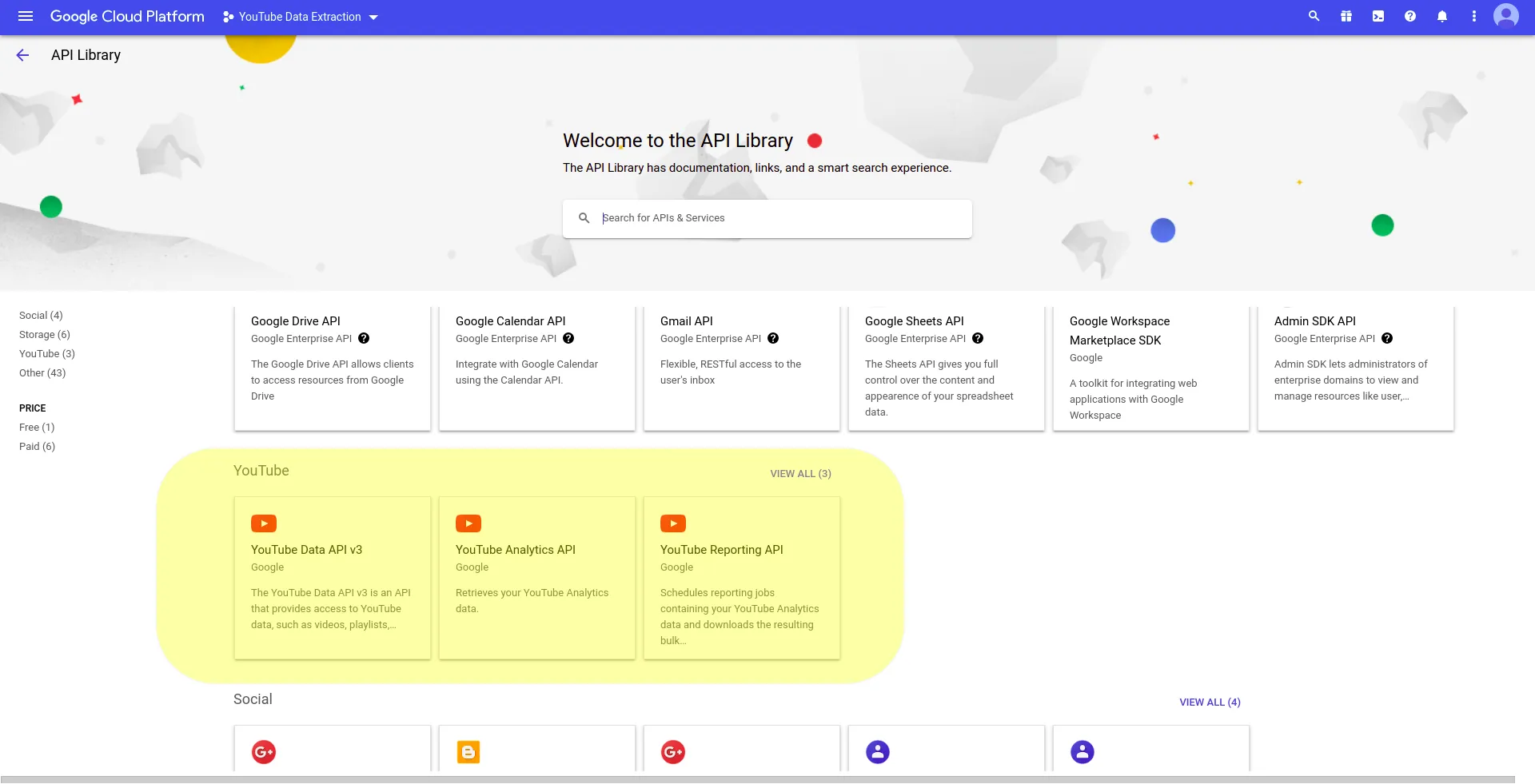Click help icon on Google Drive API card
Screen dimensions: 1535x784
364,338
